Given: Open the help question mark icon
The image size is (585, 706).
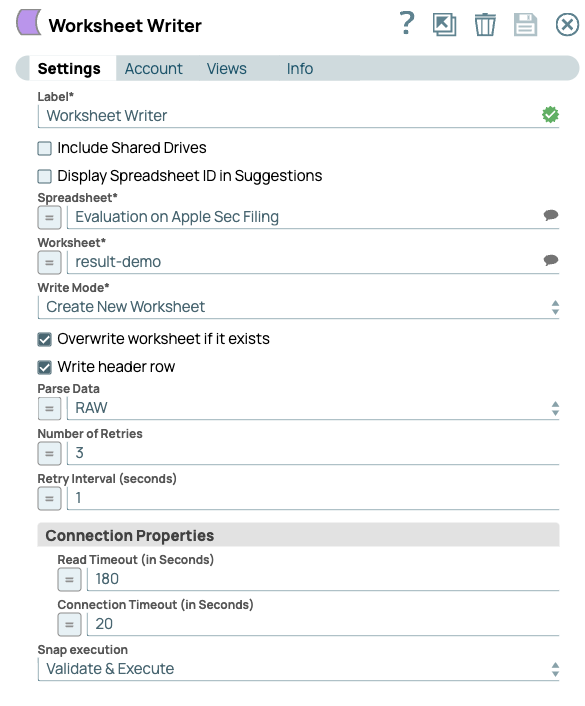Looking at the screenshot, I should [x=407, y=23].
